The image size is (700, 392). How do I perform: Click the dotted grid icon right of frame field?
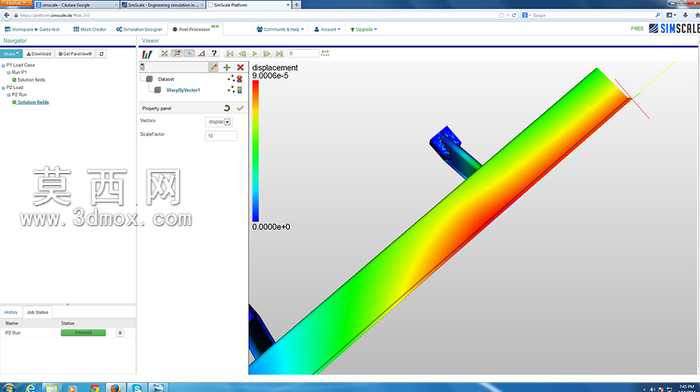[325, 53]
